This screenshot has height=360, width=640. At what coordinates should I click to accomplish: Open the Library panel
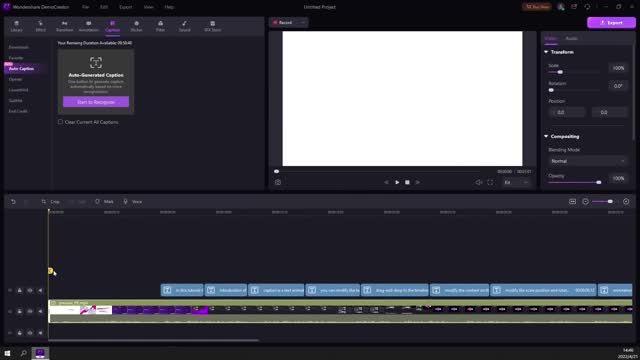(16, 26)
